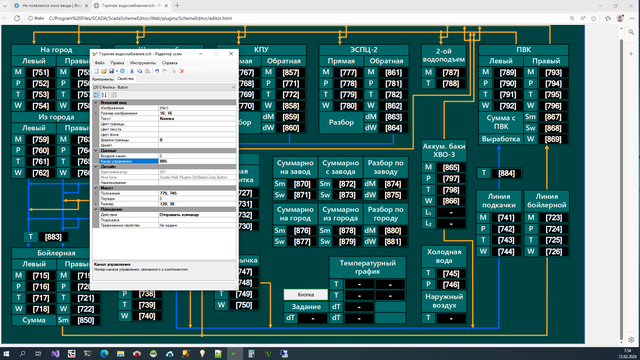640x360 pixels.
Task: Click the red X Delete icon
Action: tap(182, 71)
